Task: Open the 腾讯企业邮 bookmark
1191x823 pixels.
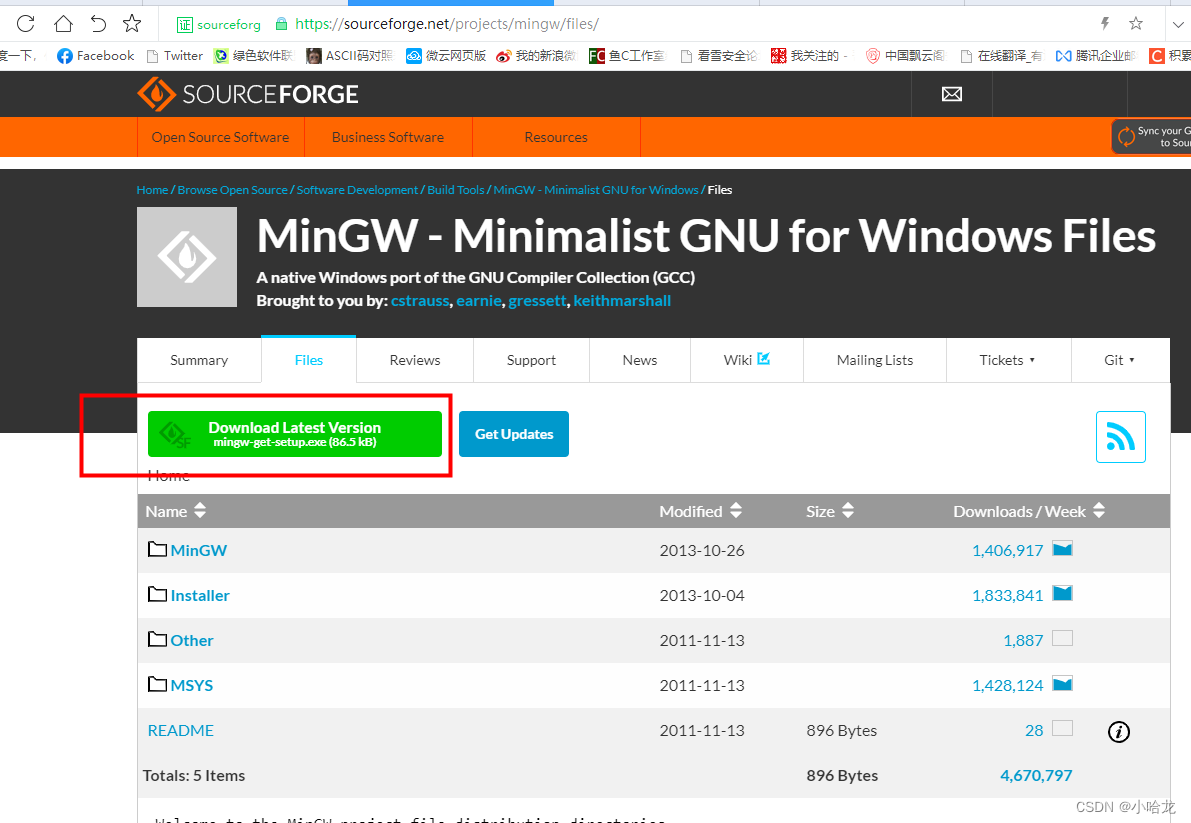Action: (x=1095, y=55)
